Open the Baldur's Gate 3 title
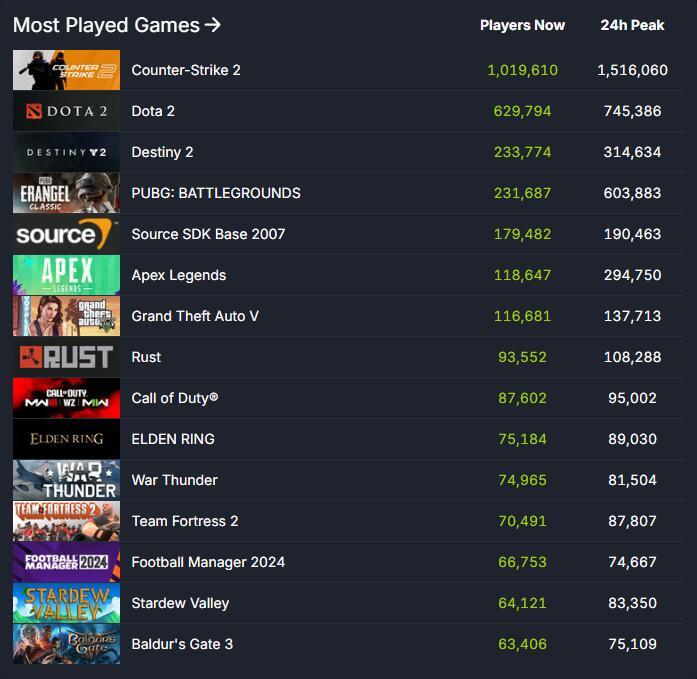 click(182, 644)
